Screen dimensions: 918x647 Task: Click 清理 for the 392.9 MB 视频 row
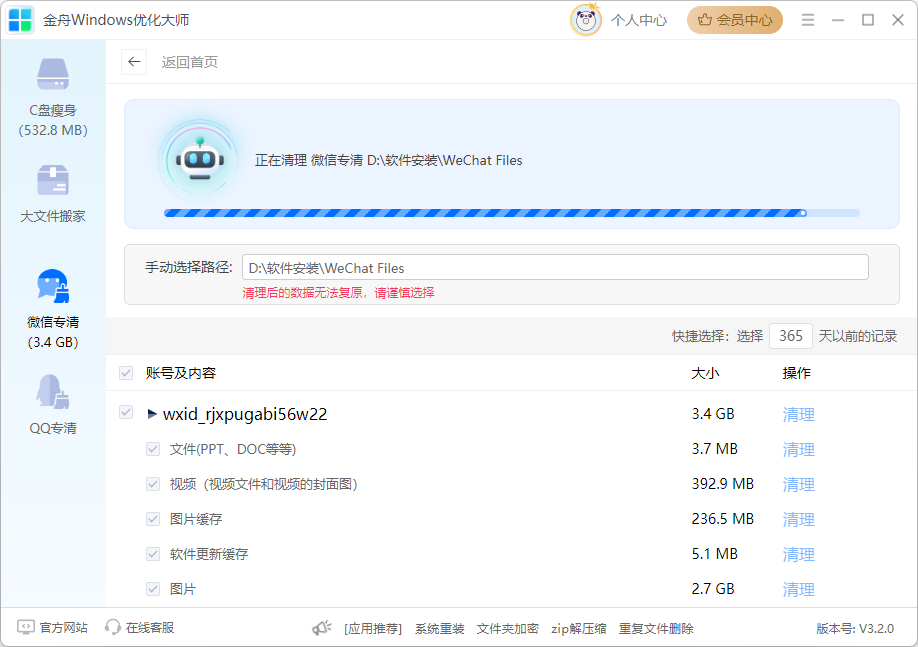(x=799, y=485)
